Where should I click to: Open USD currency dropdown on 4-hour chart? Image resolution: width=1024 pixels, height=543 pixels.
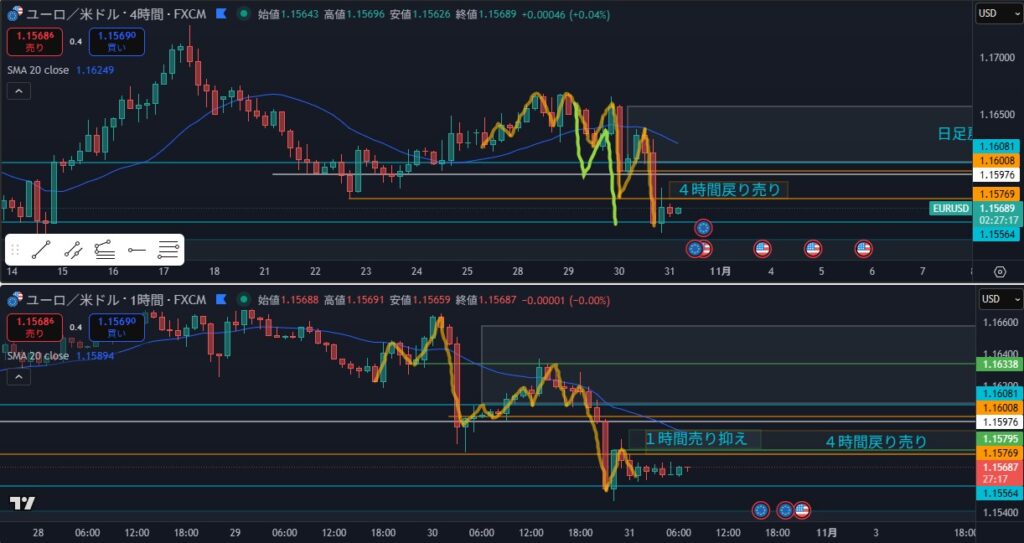coord(997,13)
